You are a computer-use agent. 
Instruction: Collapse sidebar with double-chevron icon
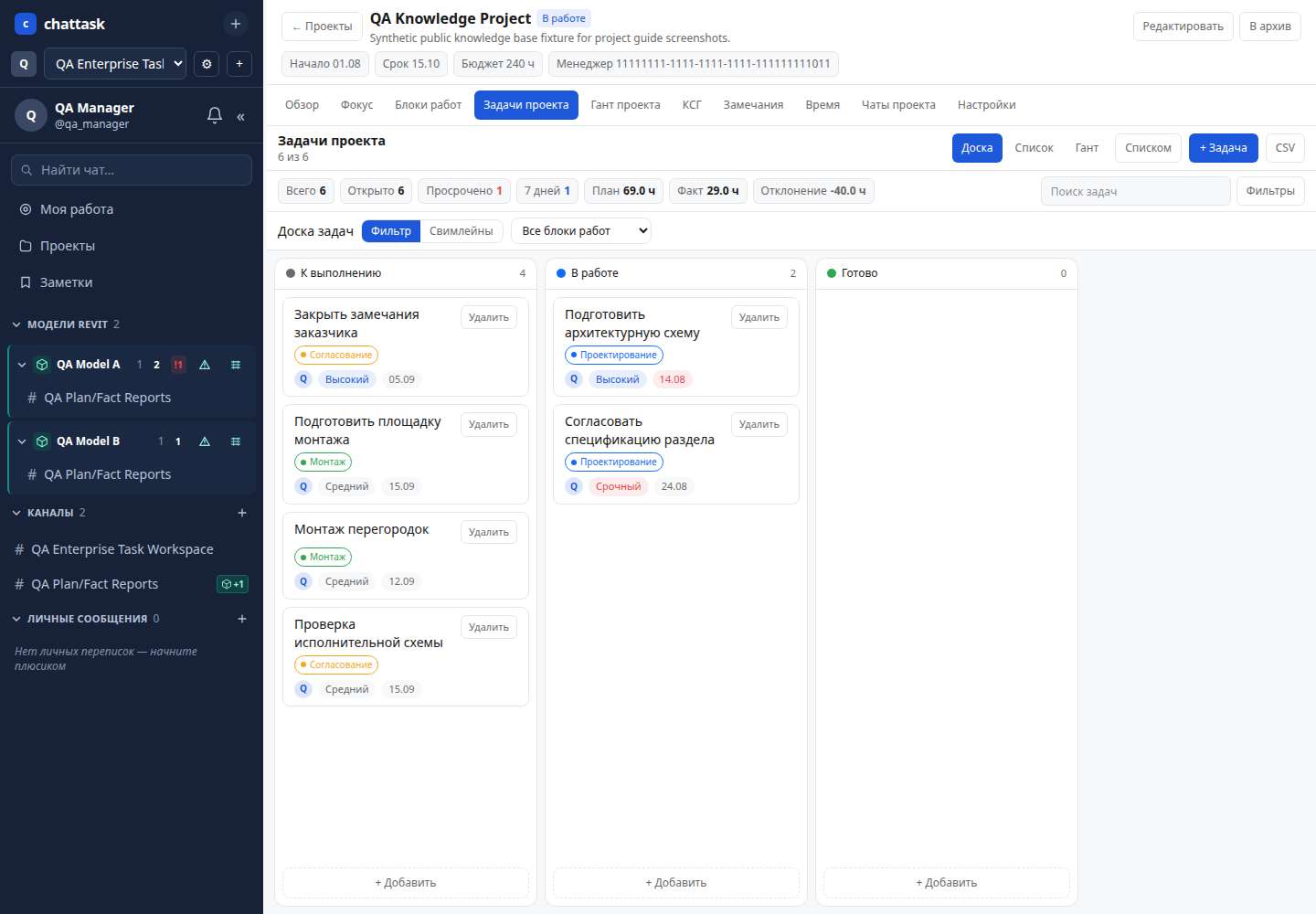tap(241, 116)
